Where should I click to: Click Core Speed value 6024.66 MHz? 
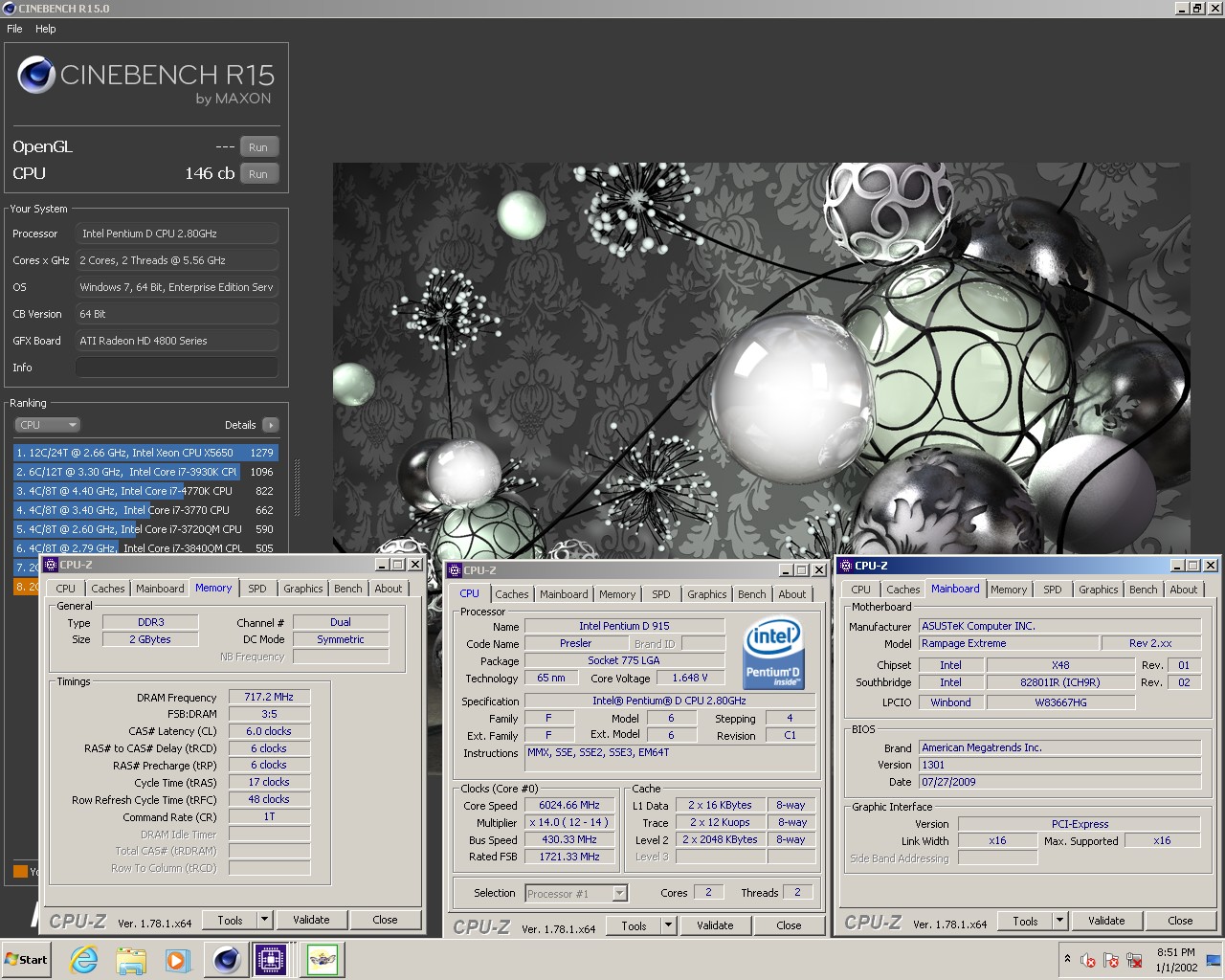569,805
